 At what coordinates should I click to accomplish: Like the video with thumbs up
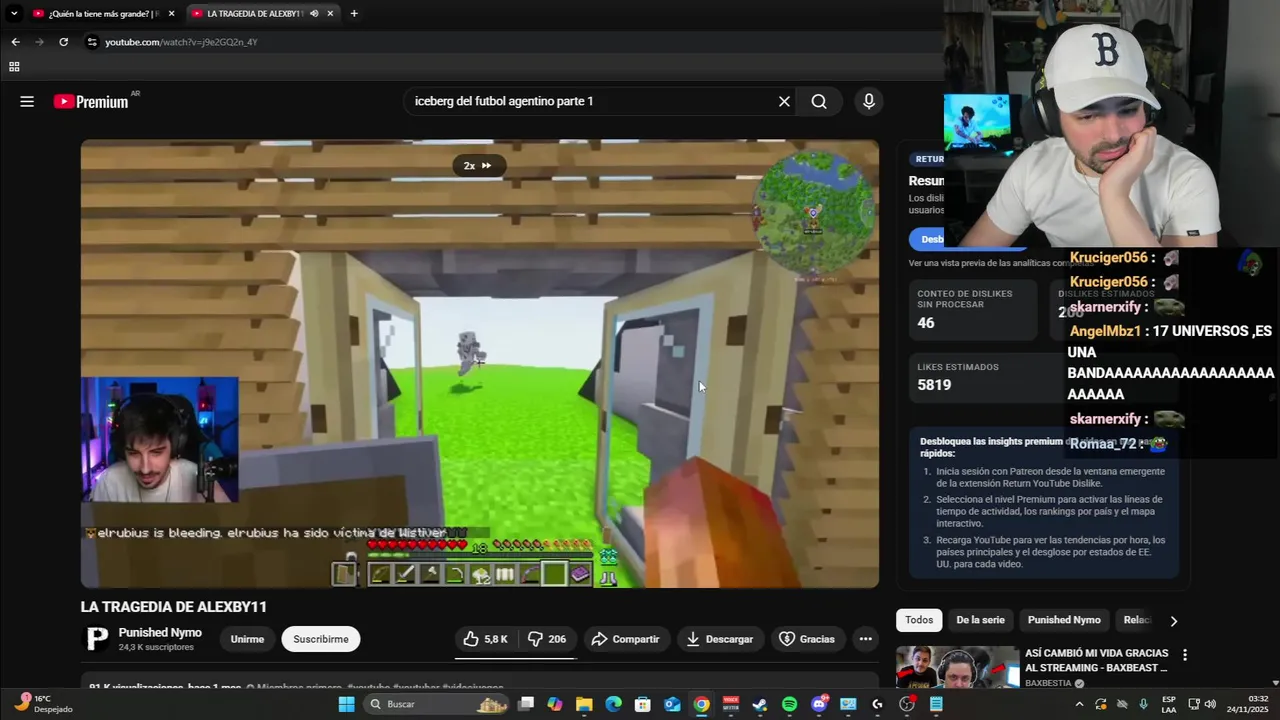[485, 639]
